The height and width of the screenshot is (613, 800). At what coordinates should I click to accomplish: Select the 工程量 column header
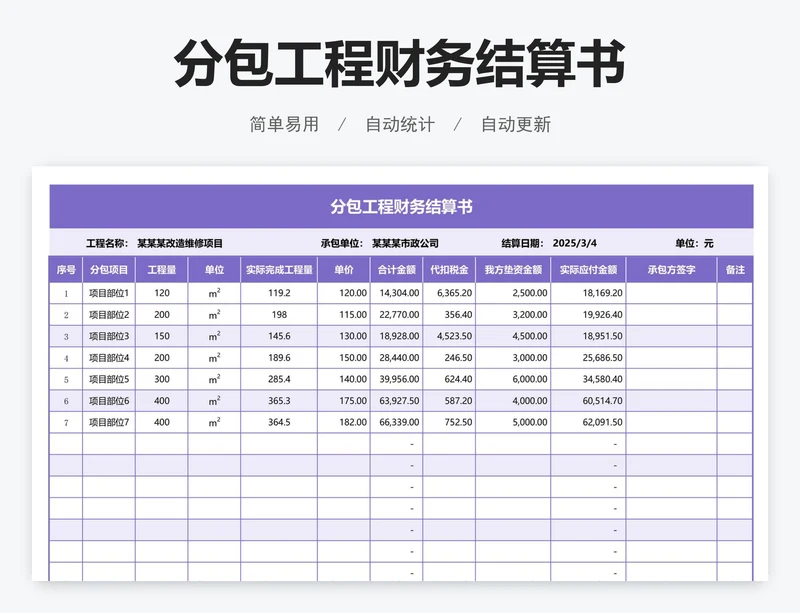[x=162, y=269]
